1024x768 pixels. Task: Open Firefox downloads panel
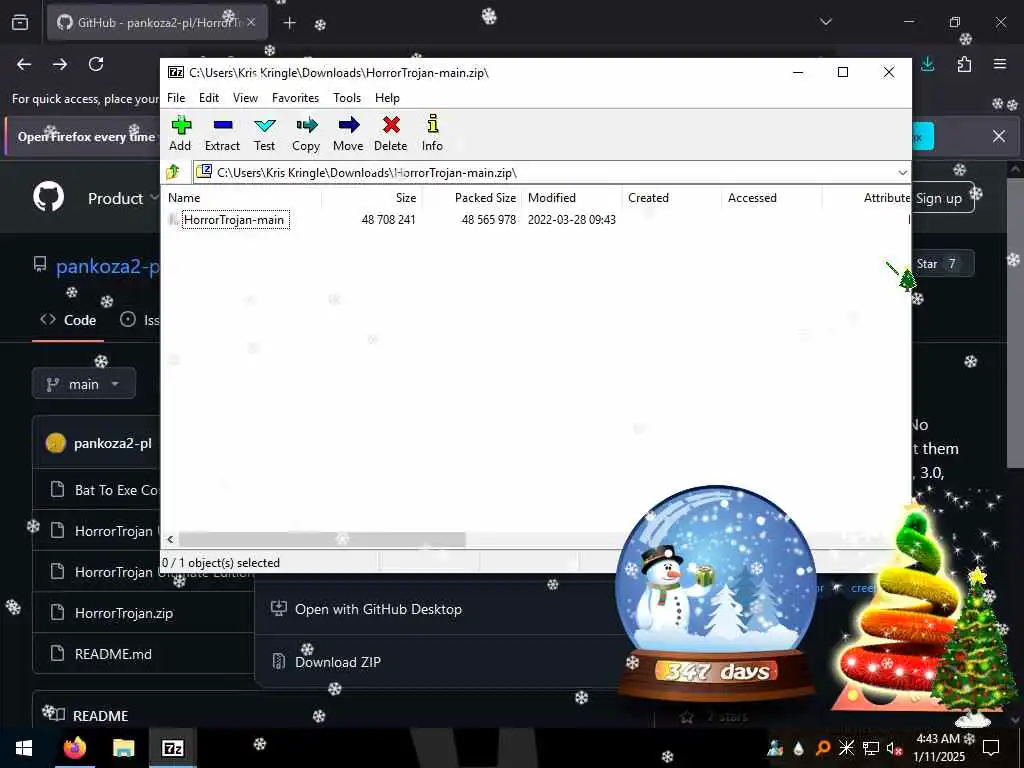pos(928,64)
